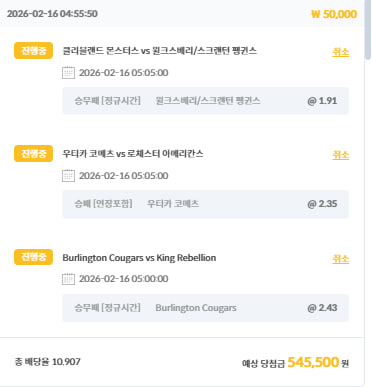
Task: Select the 윌크스베리/스크랜턴 펭귄스 pick at odds 1.91
Action: click(x=205, y=101)
